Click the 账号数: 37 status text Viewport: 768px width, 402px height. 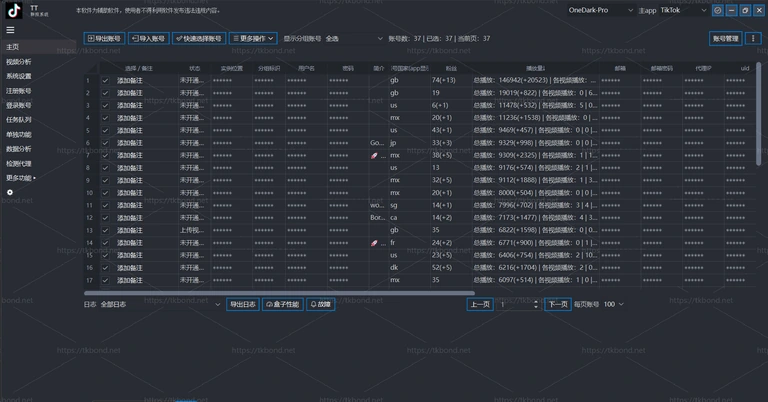tap(404, 39)
